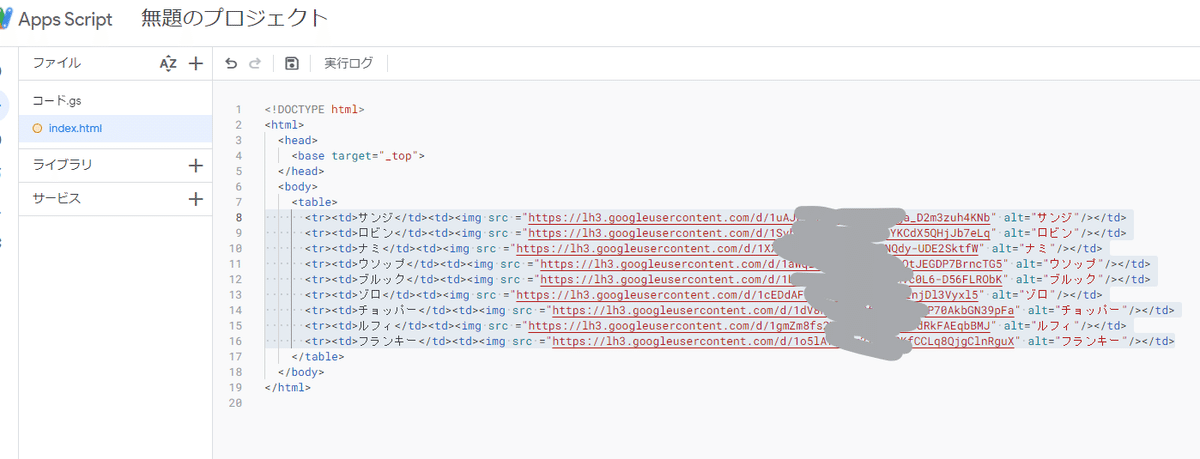The height and width of the screenshot is (459, 1200).
Task: Click the closing </body> tag line
Action: click(x=301, y=372)
